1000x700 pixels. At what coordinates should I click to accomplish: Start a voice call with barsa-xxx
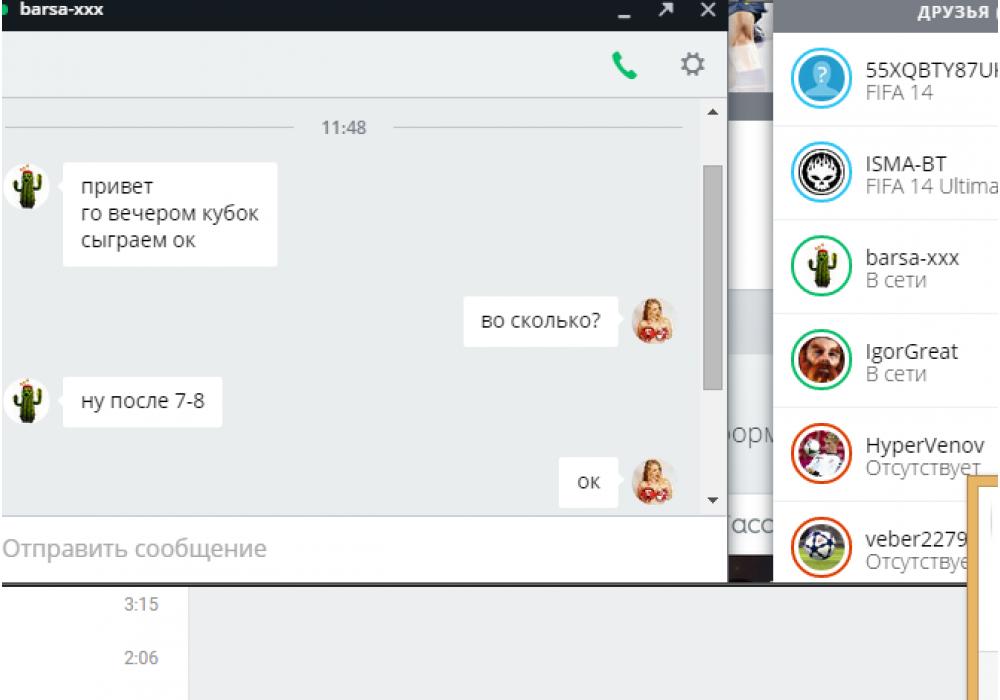pos(625,66)
